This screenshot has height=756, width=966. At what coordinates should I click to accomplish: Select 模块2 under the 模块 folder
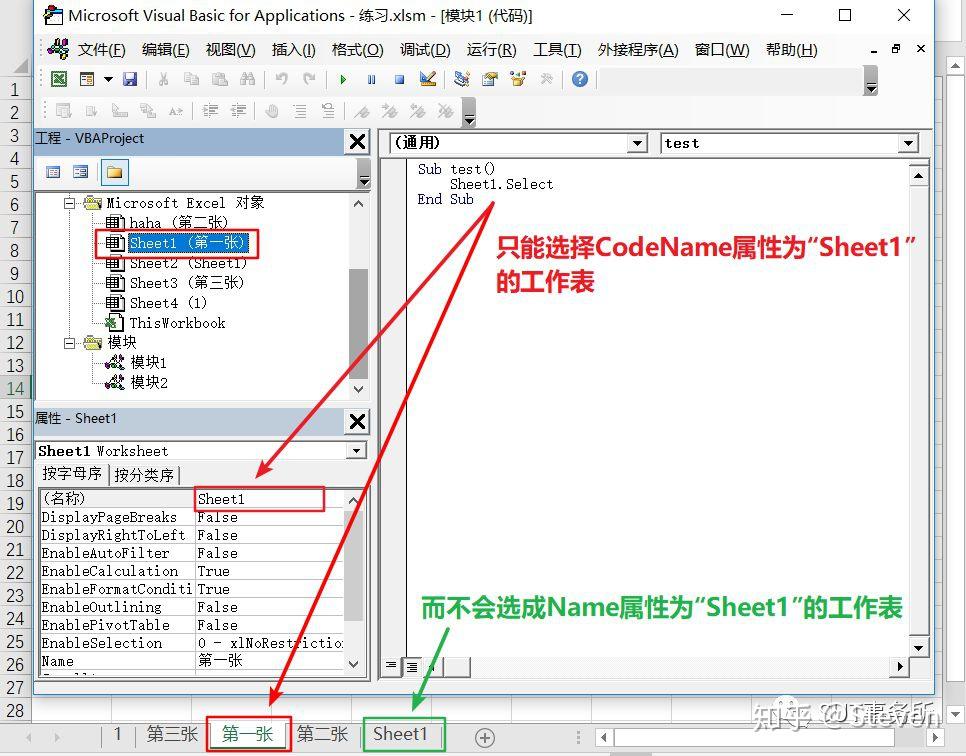149,382
